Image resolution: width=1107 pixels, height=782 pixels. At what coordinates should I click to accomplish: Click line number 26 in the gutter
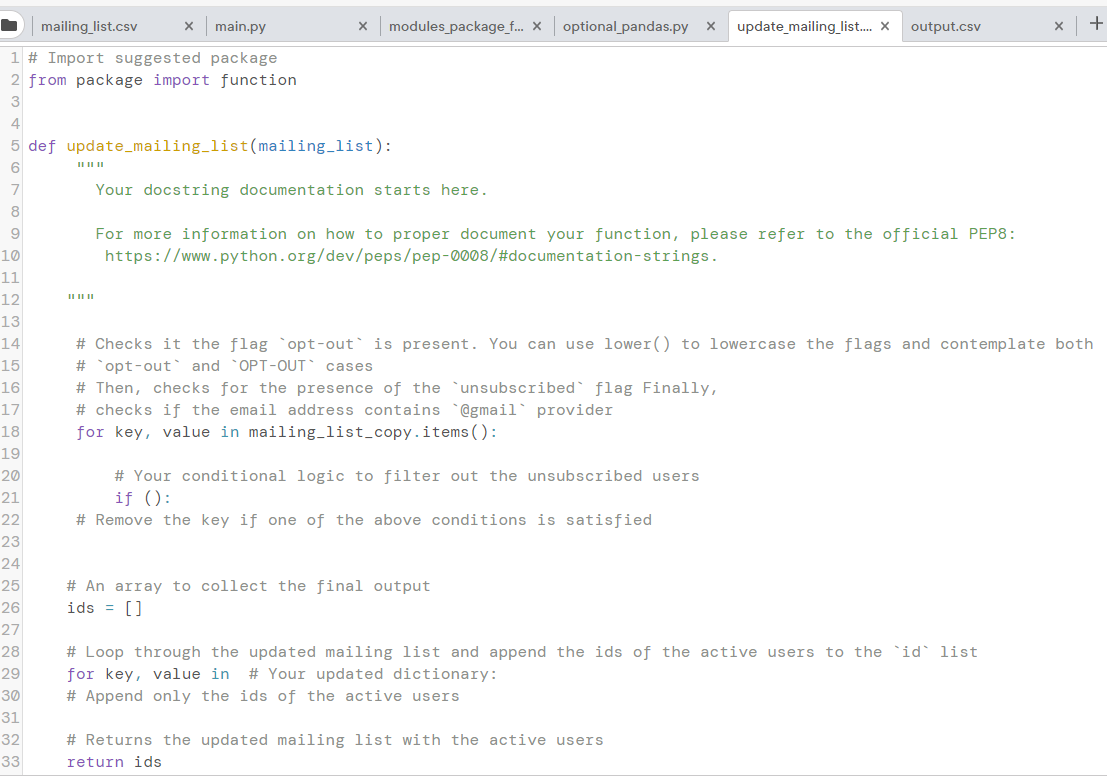[x=11, y=608]
